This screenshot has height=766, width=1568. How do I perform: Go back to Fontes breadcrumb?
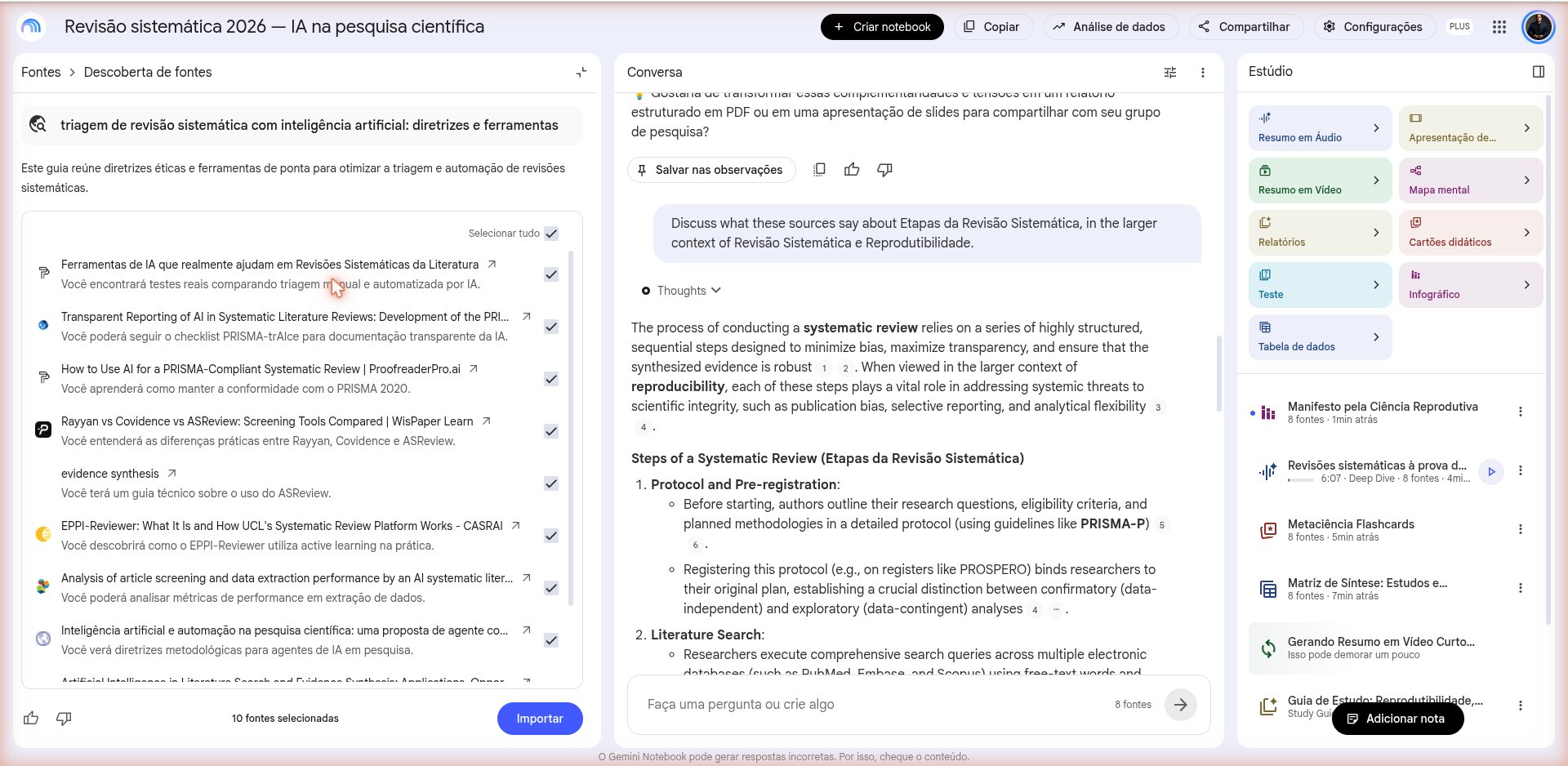41,72
